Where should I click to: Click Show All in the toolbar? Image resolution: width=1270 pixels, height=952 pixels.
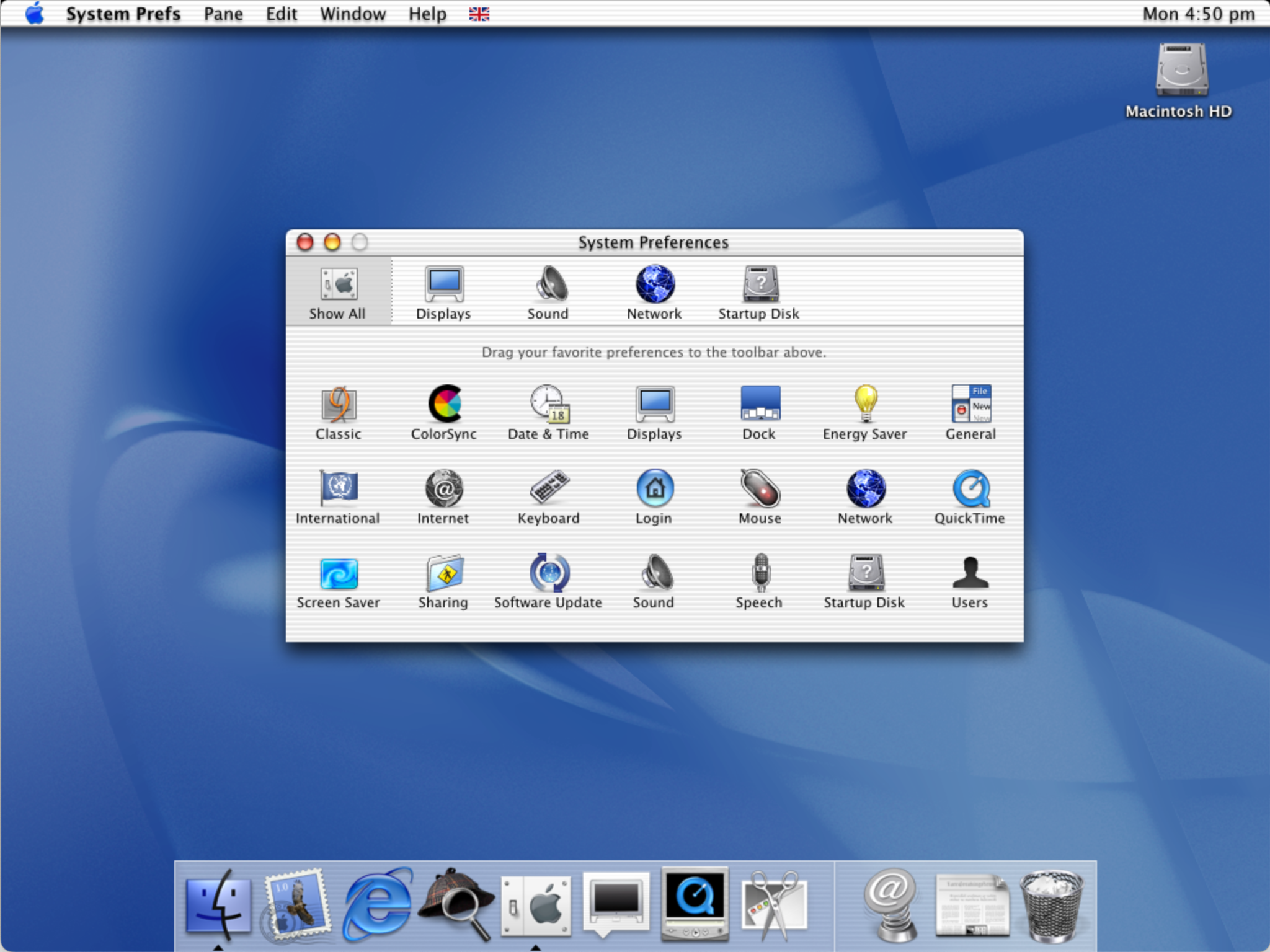(x=338, y=293)
